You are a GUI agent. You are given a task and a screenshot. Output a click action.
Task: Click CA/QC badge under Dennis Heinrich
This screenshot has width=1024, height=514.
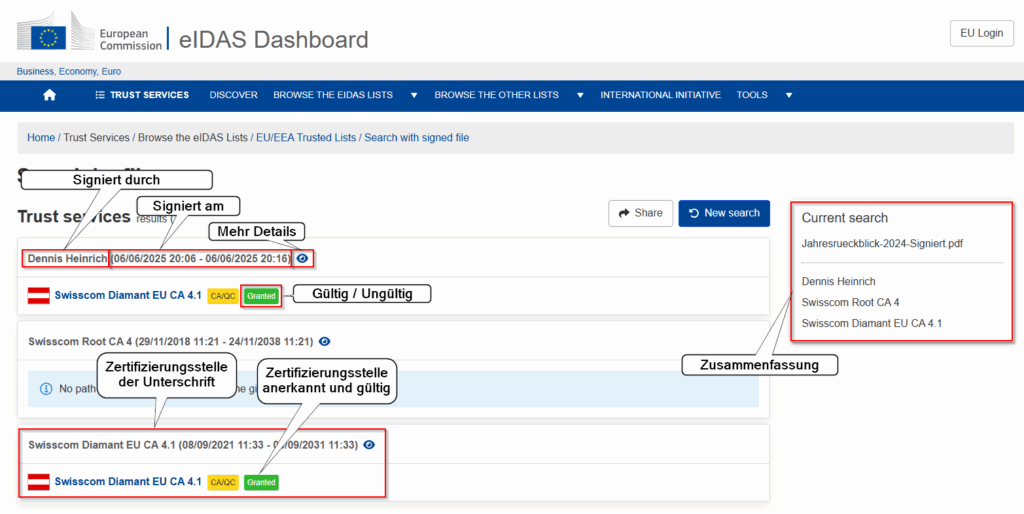[223, 296]
